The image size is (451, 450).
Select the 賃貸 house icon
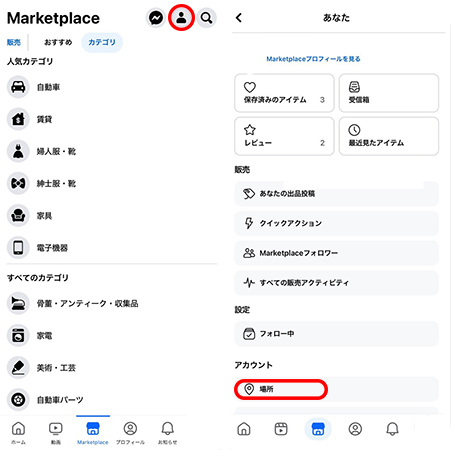(x=18, y=119)
